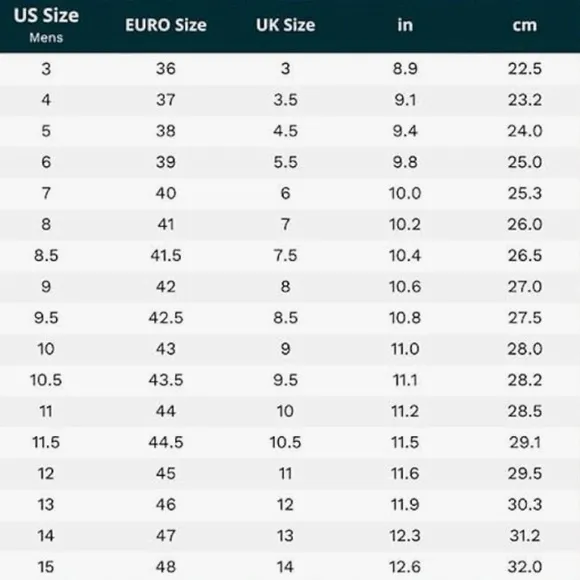Click the UK Size column header
This screenshot has height=580, width=580.
[x=286, y=25]
